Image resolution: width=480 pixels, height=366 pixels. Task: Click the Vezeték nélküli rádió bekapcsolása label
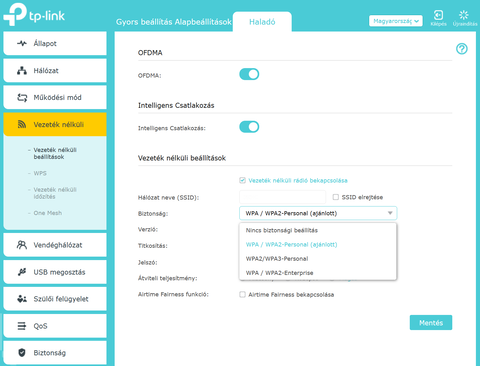tap(298, 180)
